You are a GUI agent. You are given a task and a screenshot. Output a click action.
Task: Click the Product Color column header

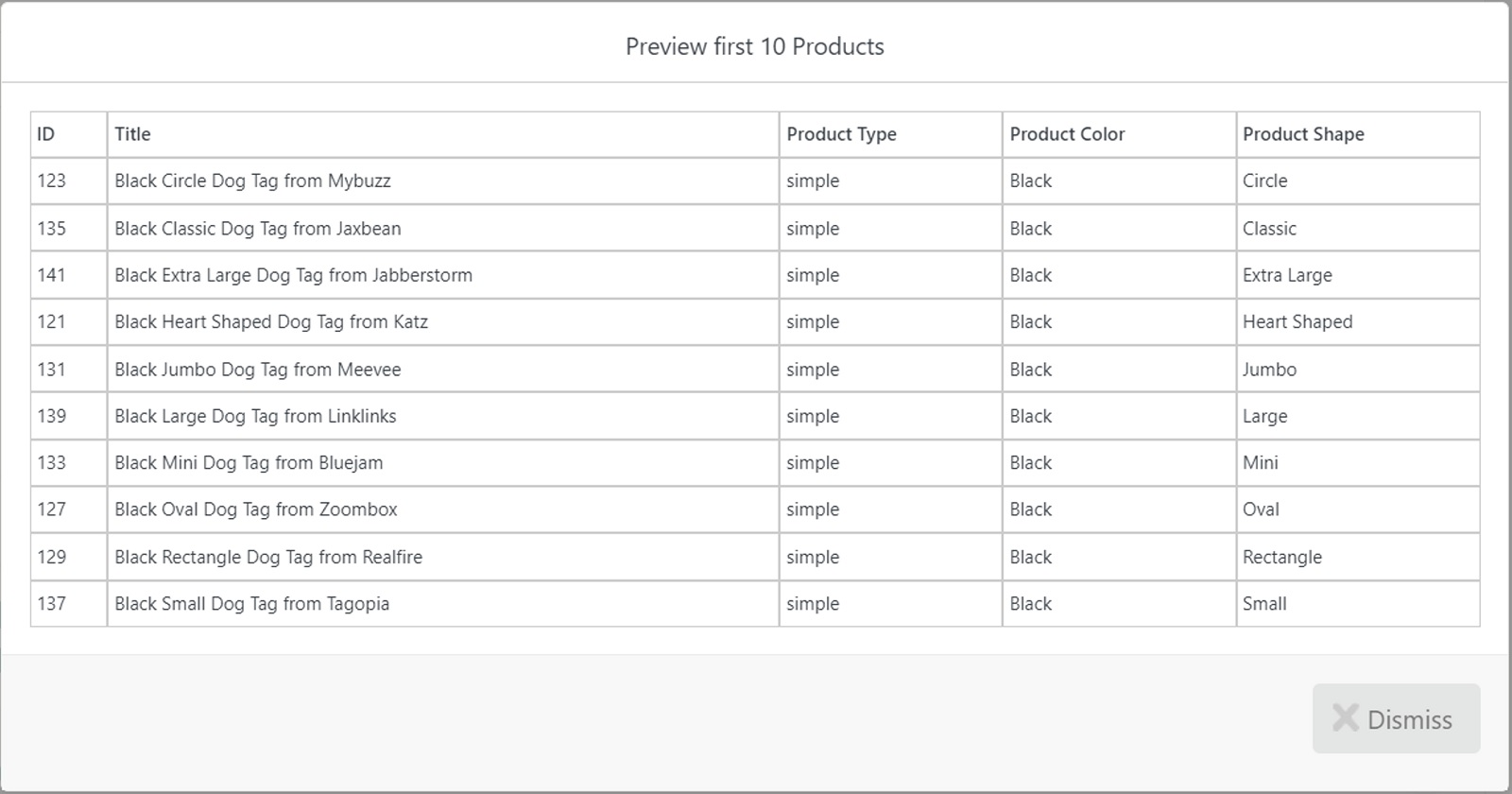click(x=1067, y=134)
